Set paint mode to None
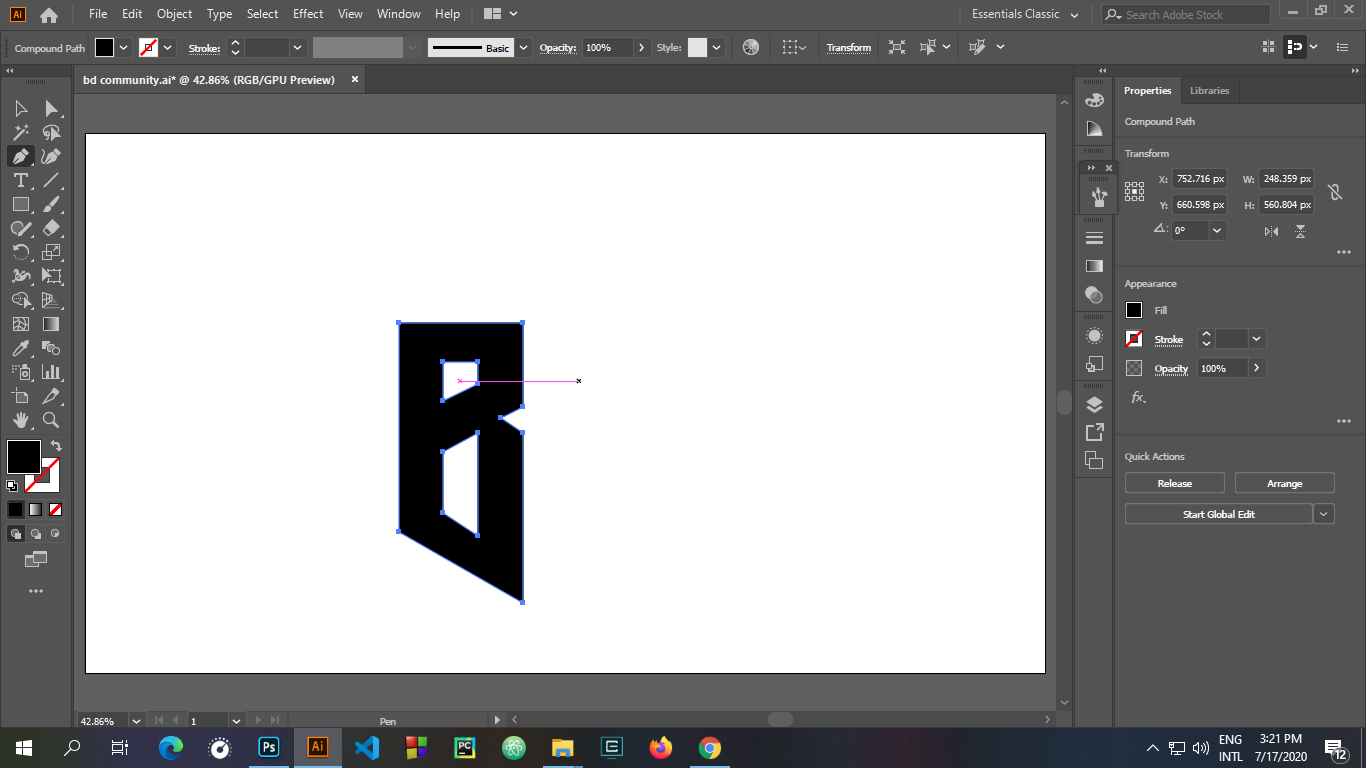Image resolution: width=1366 pixels, height=768 pixels. pos(56,509)
